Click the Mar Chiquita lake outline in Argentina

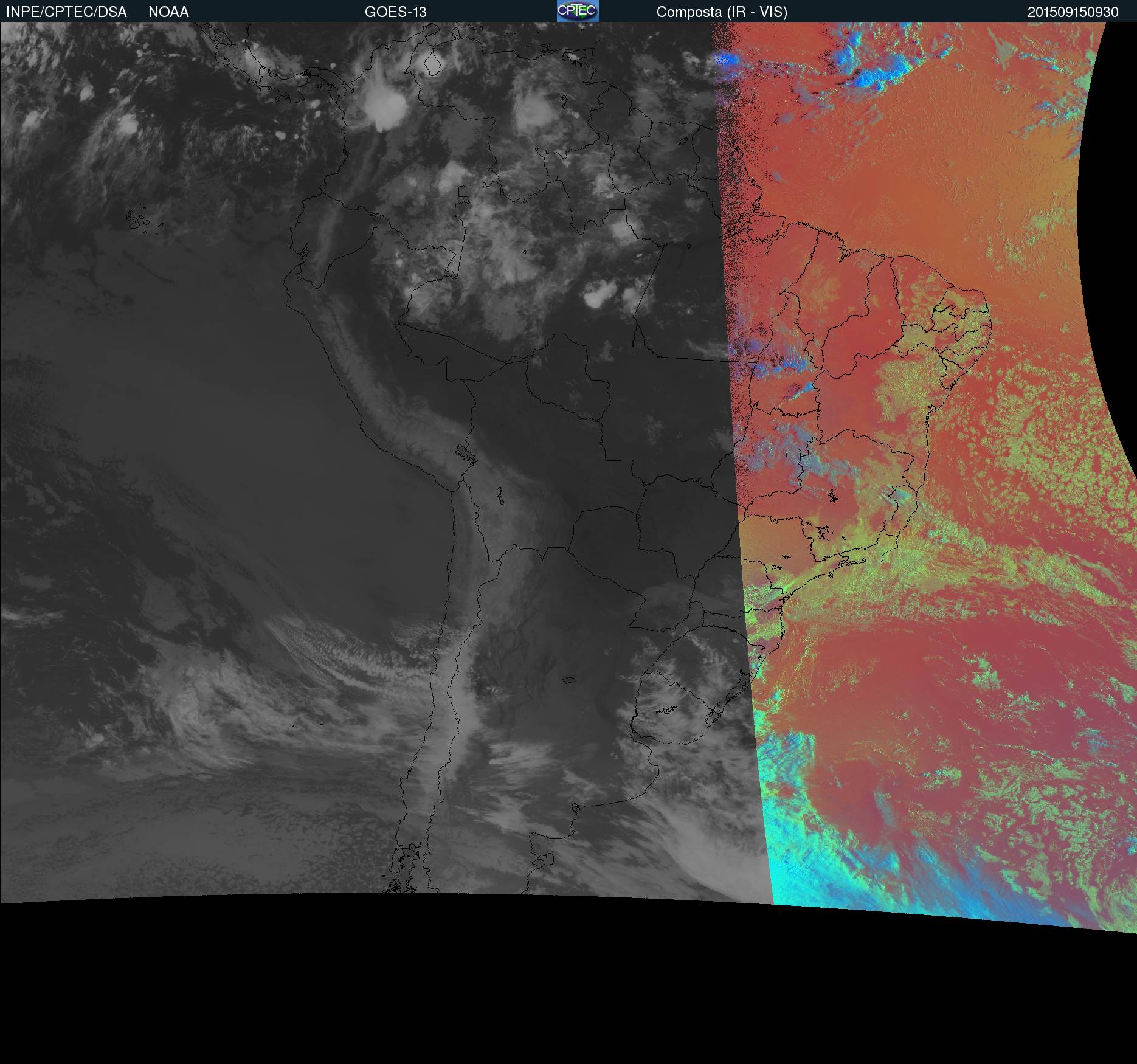tap(569, 680)
